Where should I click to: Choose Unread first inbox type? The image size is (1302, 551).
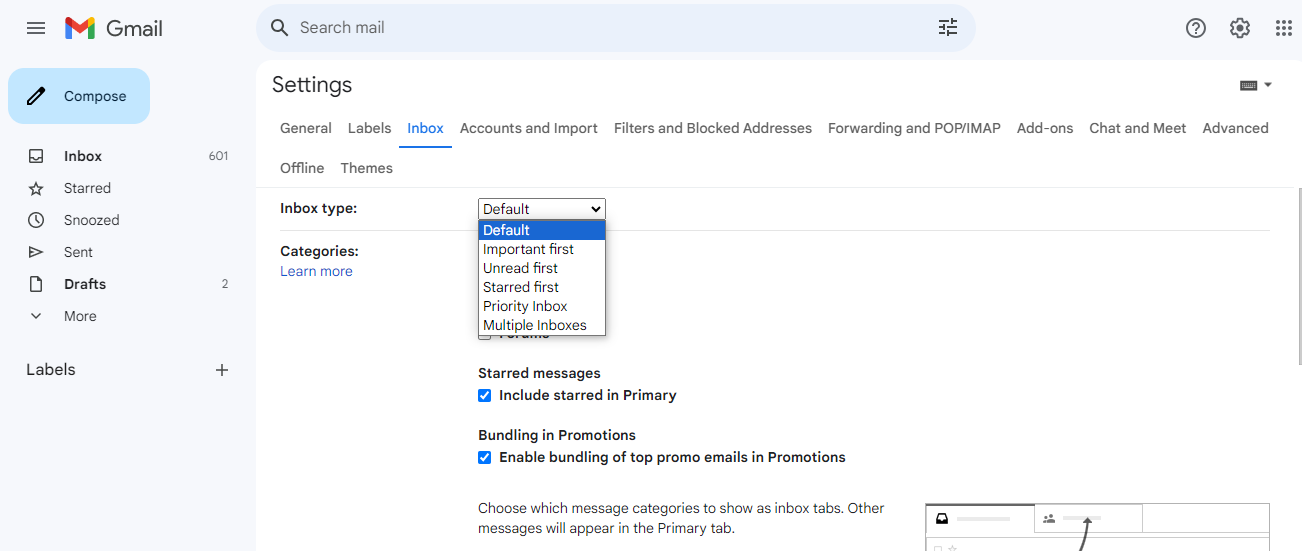click(x=542, y=268)
